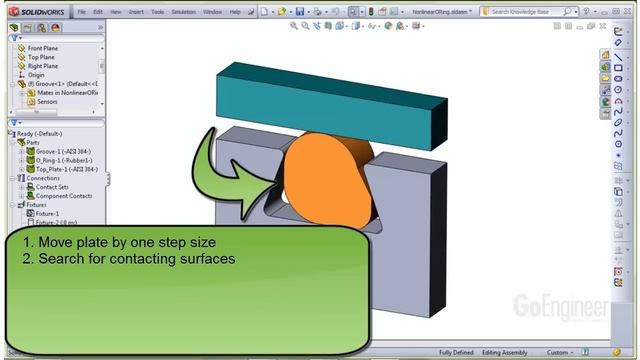Click the Print icon
Image resolution: width=640 pixels, height=360 pixels.
point(317,12)
